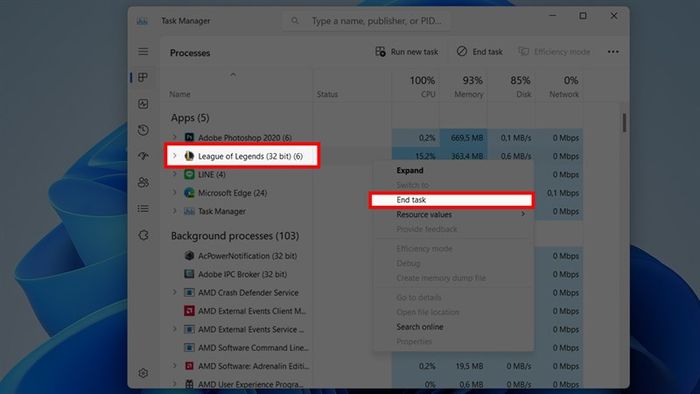Open the Services sidebar icon
This screenshot has height=394, width=700.
pos(143,235)
